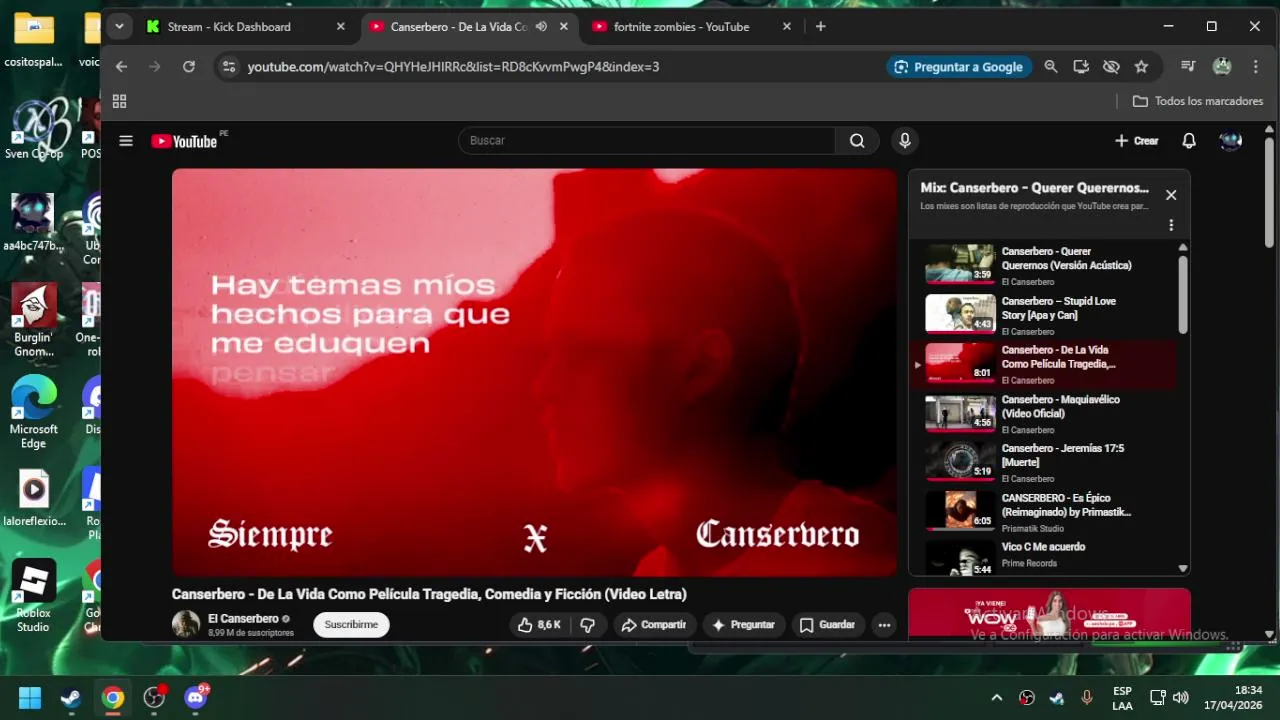Open Chrome tab search dropdown arrow

(x=119, y=27)
